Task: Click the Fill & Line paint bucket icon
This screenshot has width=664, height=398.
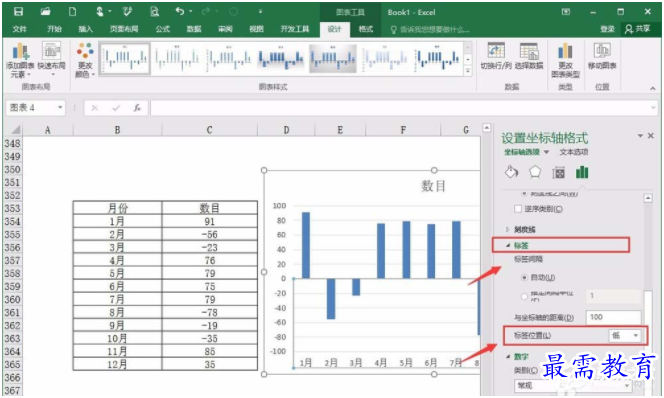Action: pyautogui.click(x=512, y=172)
